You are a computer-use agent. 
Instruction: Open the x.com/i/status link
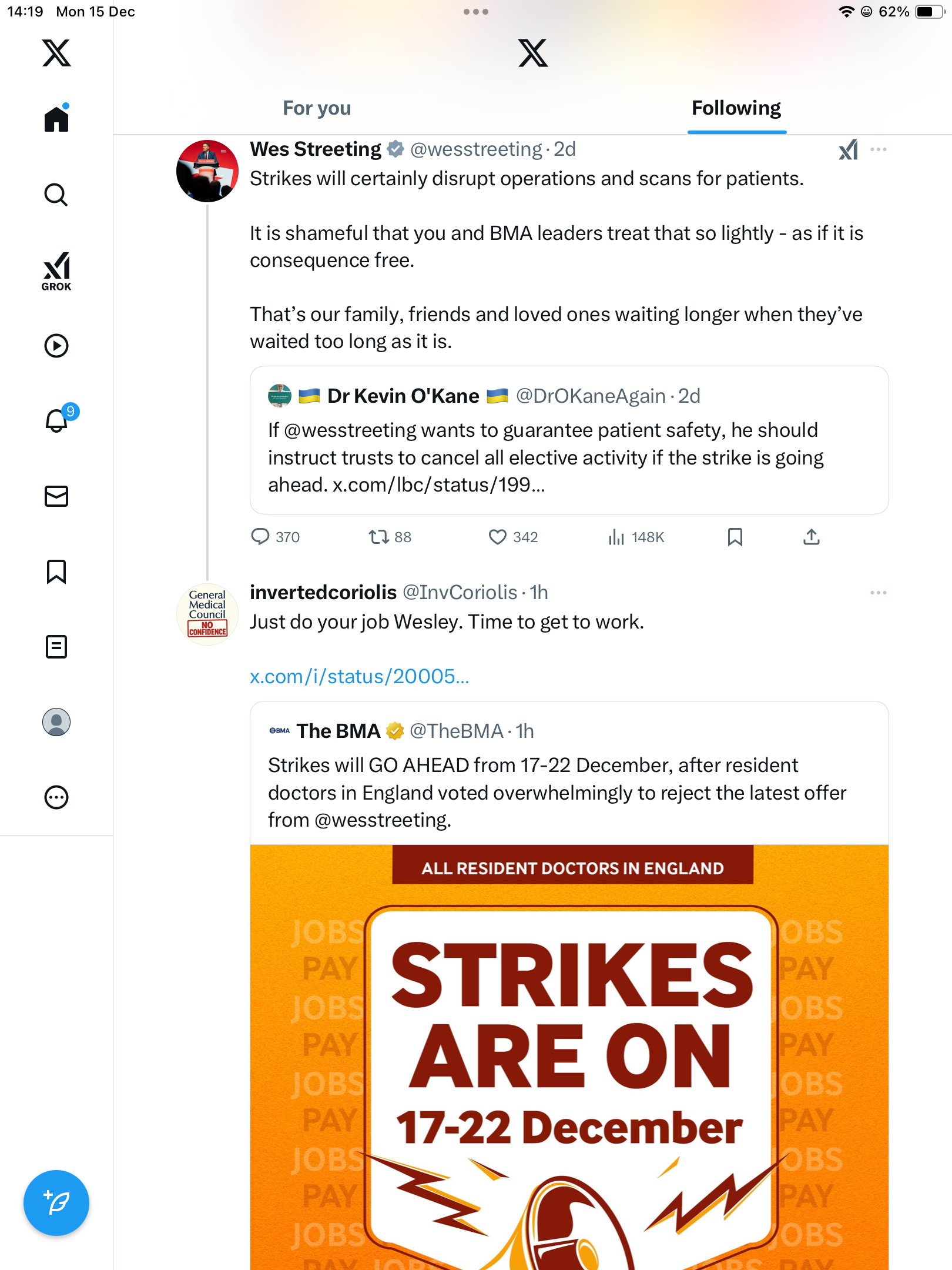[359, 677]
